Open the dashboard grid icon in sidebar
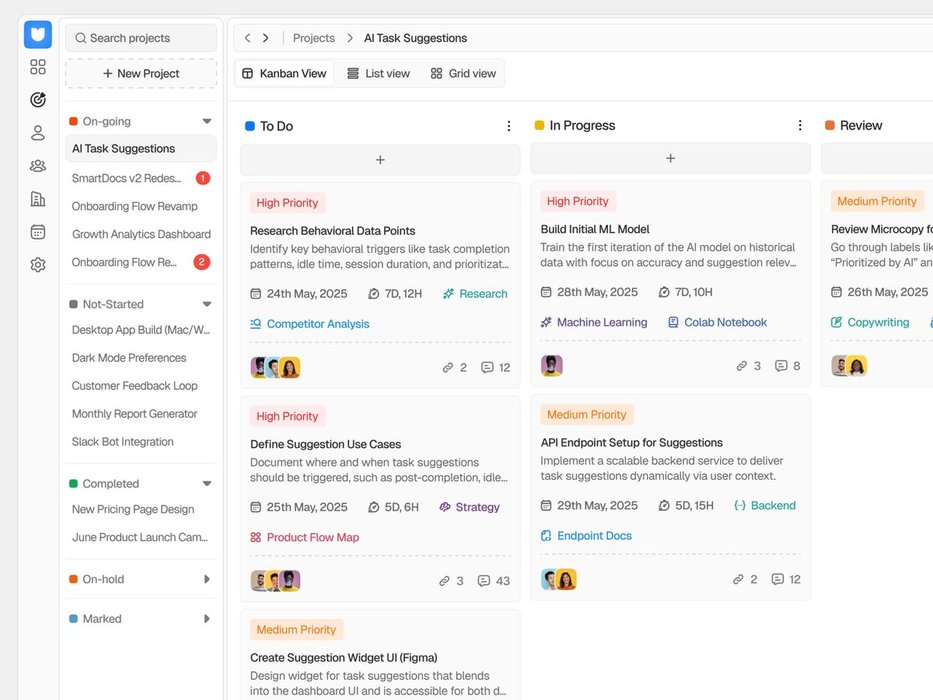This screenshot has width=933, height=700. [38, 67]
